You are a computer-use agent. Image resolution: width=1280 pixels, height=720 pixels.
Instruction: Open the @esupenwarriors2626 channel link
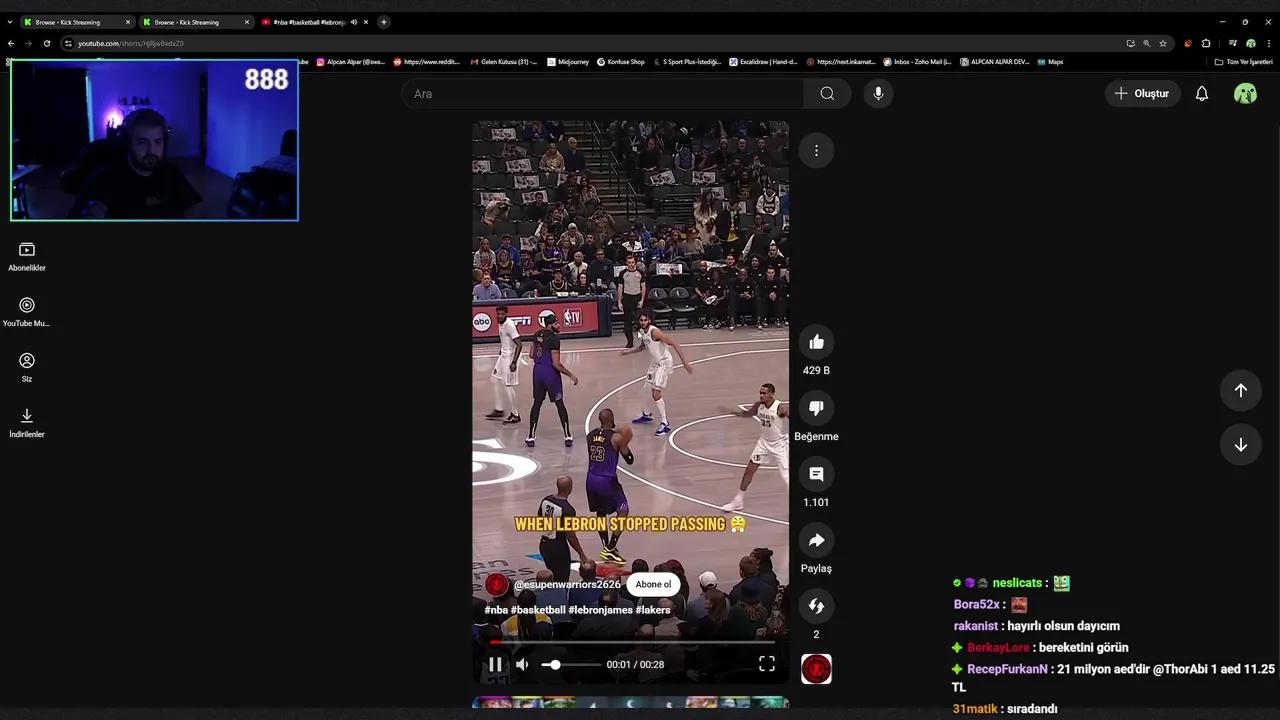click(567, 585)
